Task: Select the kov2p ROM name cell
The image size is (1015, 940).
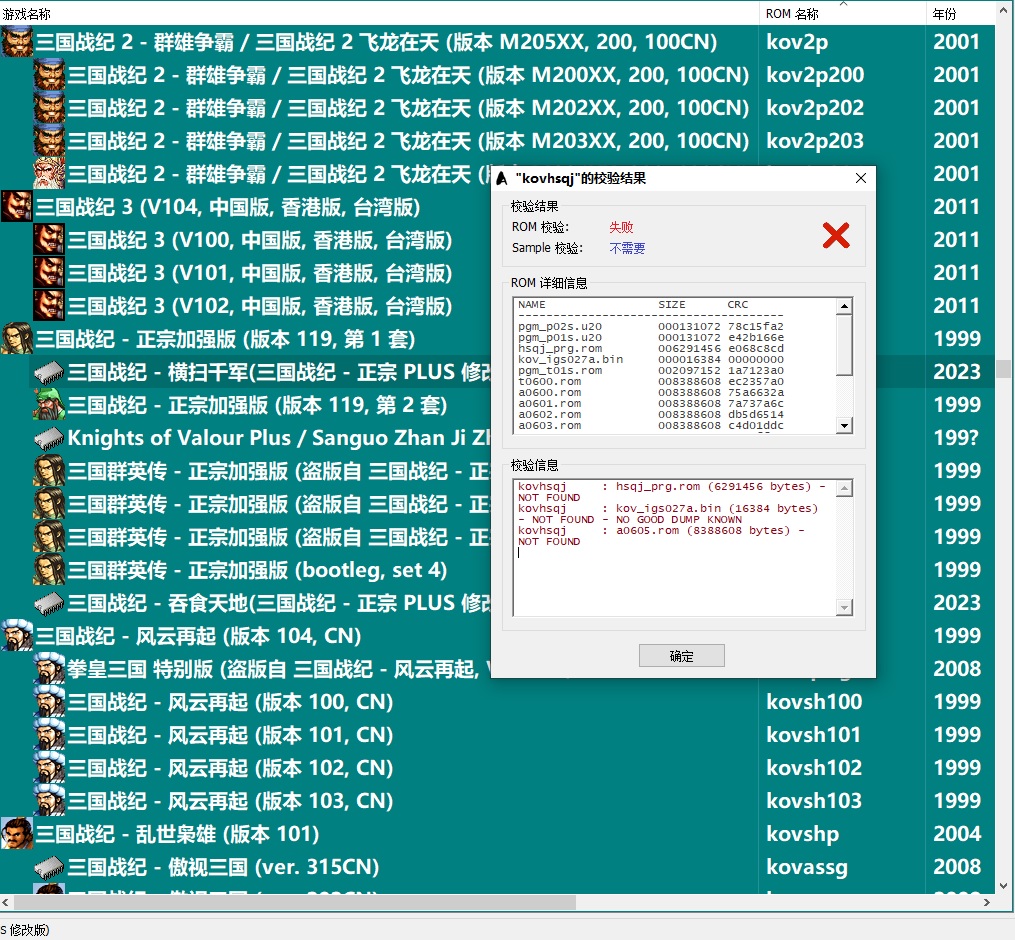Action: click(797, 42)
